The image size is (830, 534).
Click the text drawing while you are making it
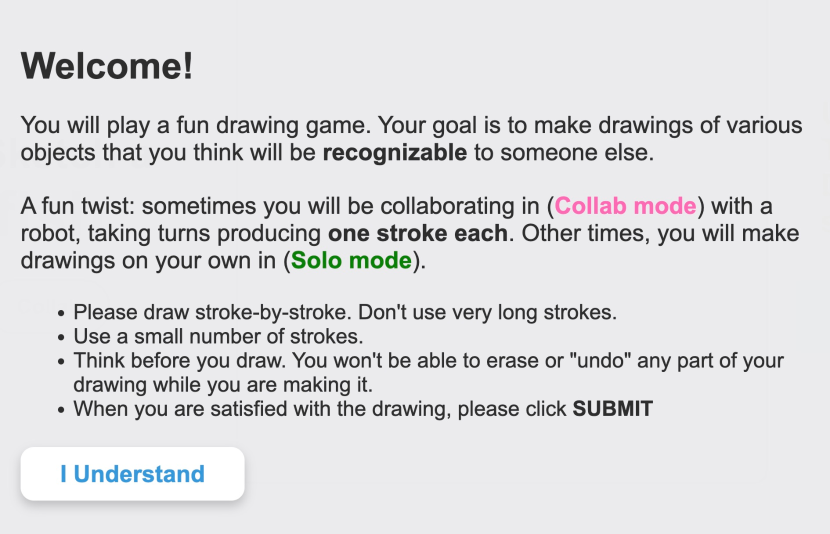click(x=223, y=385)
